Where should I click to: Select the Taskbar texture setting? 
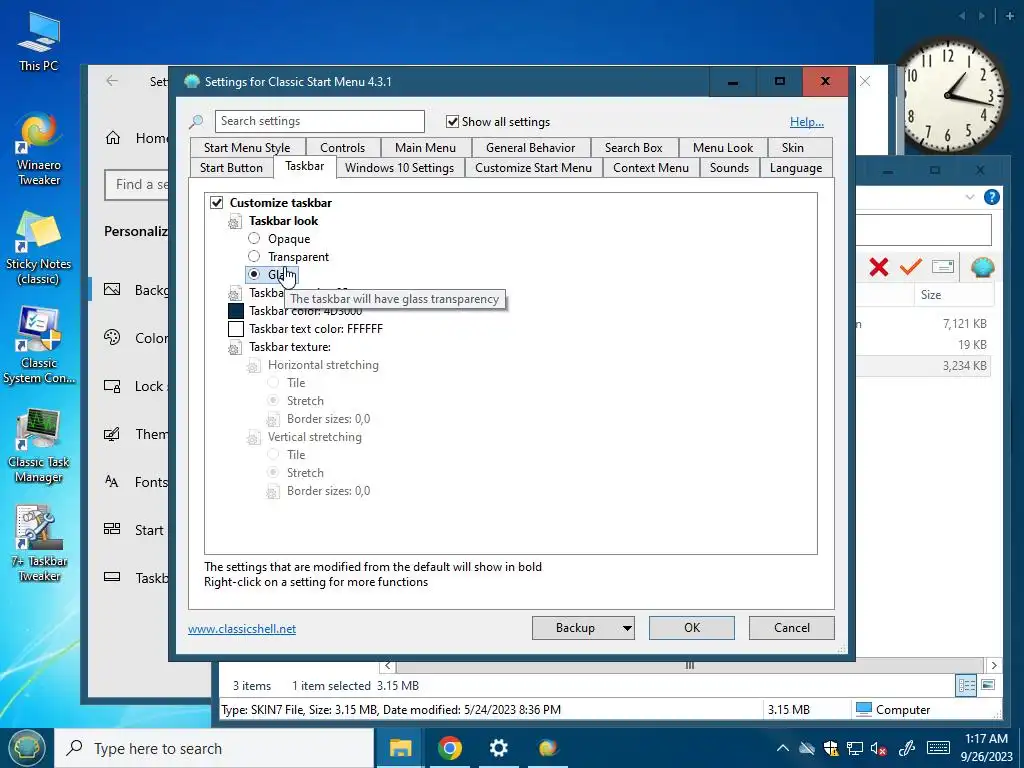click(x=290, y=347)
